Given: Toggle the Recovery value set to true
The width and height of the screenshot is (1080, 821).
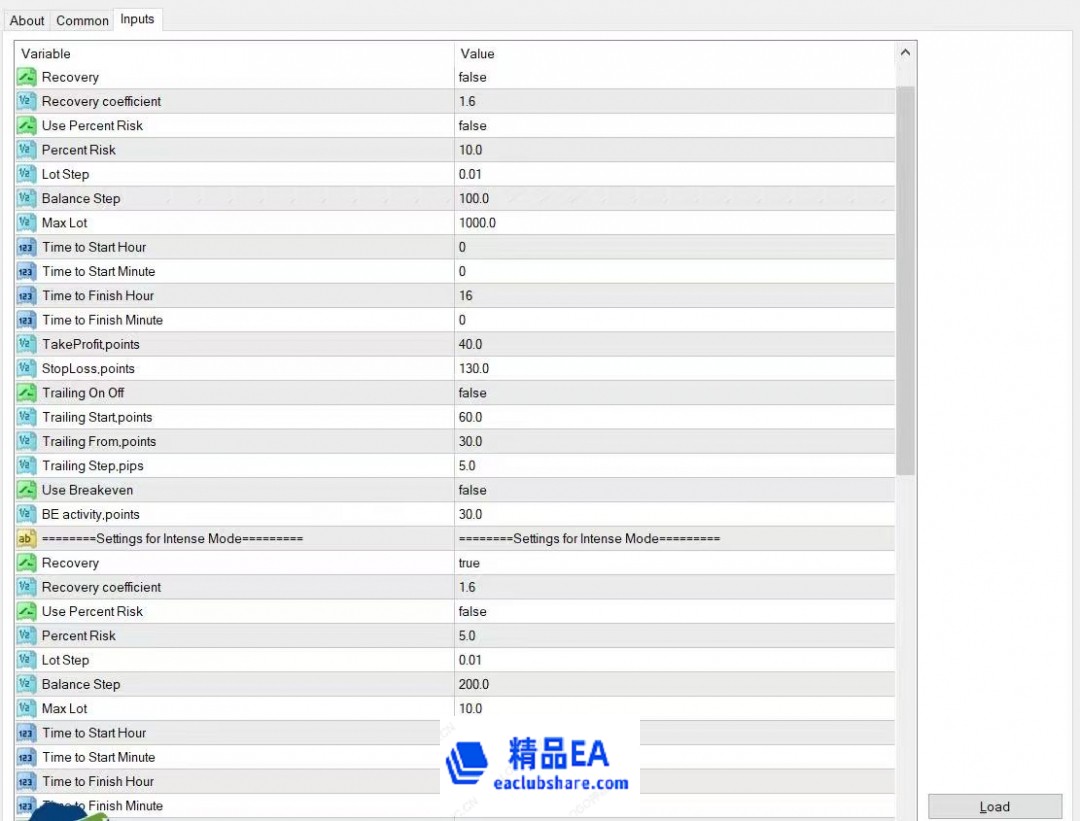Looking at the screenshot, I should pos(470,563).
